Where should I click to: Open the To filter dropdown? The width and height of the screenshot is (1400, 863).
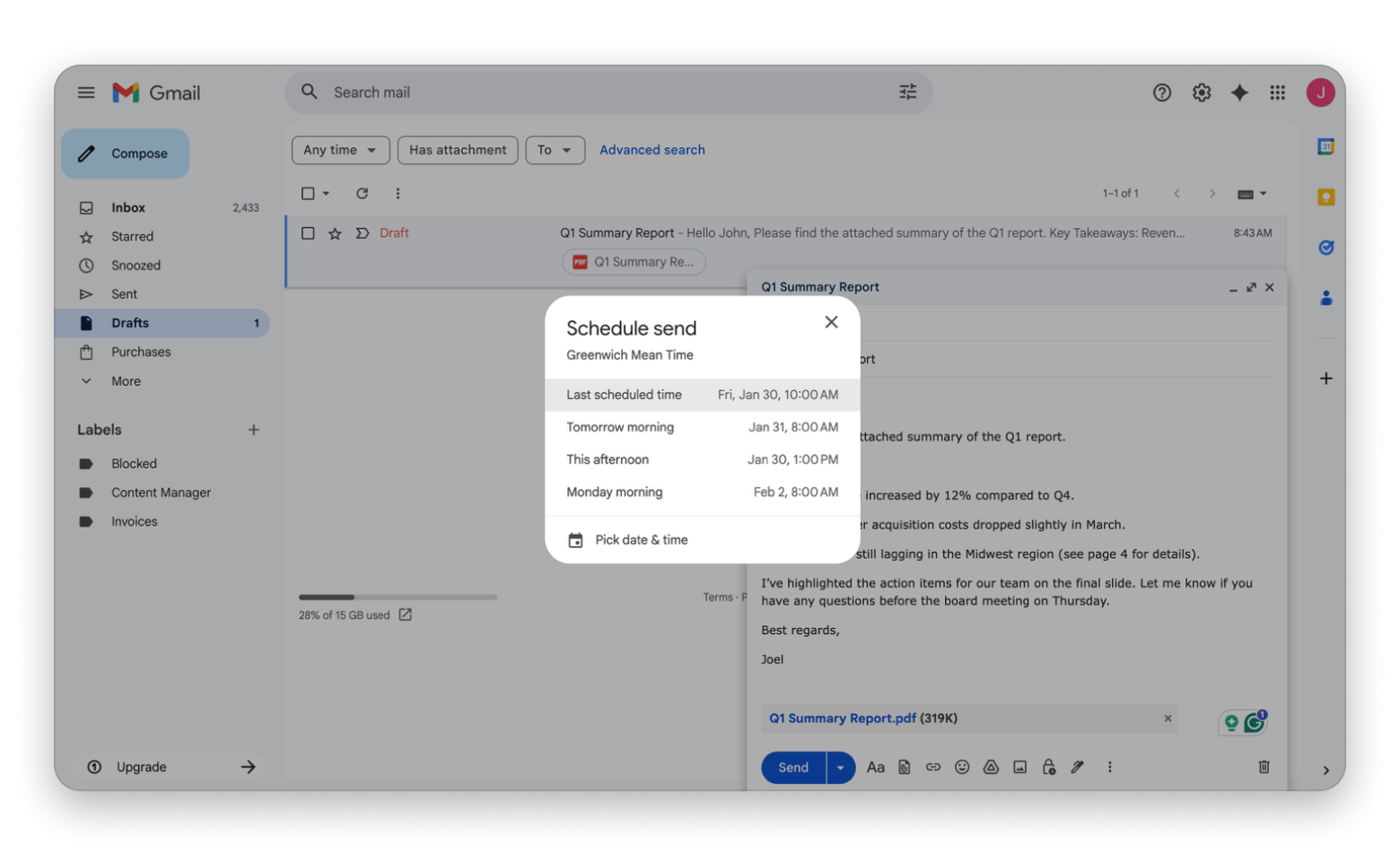[x=555, y=150]
